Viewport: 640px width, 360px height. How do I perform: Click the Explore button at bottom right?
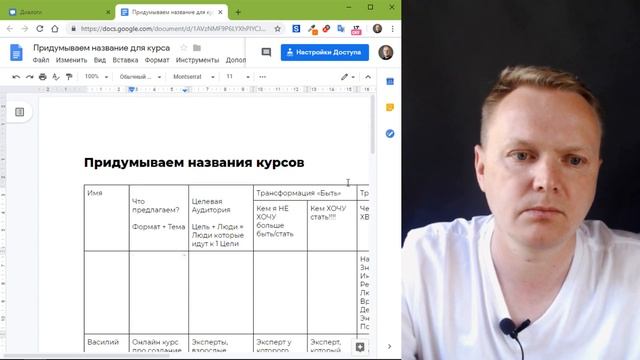(x=360, y=347)
